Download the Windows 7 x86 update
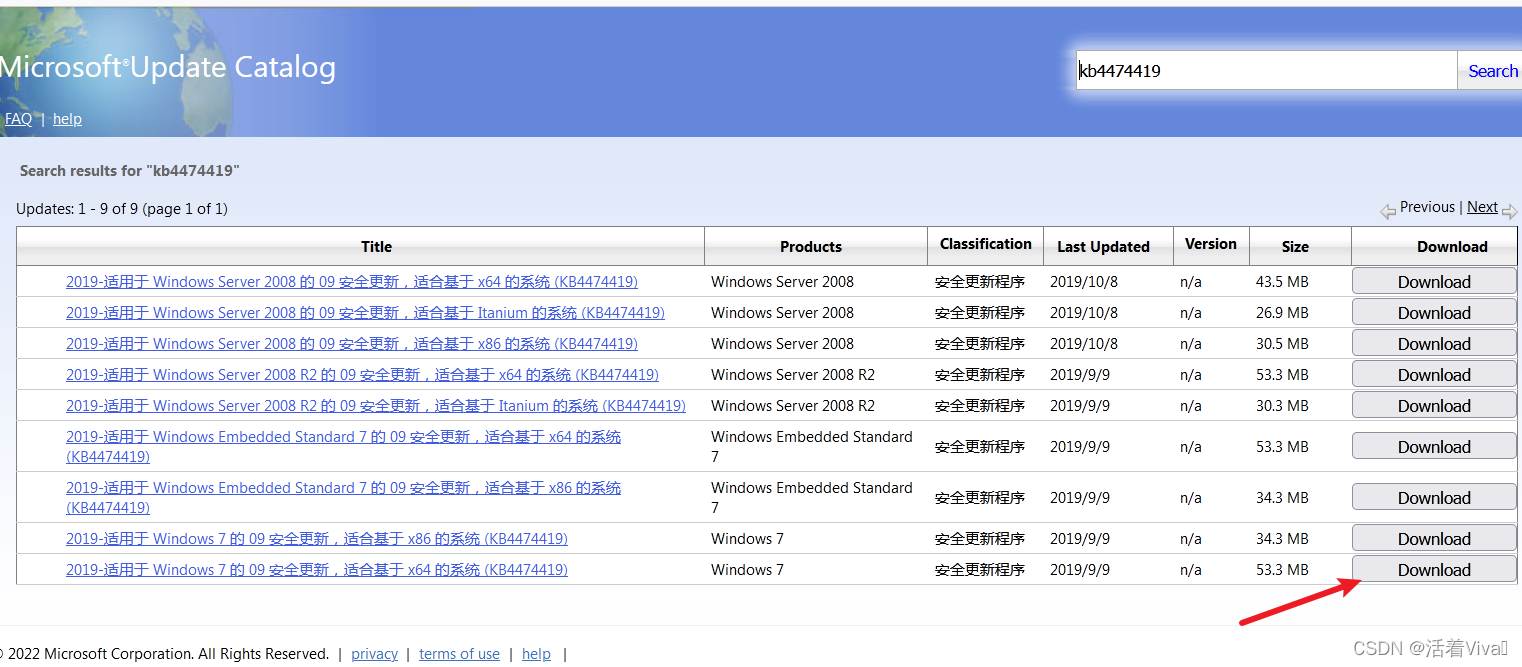The height and width of the screenshot is (667, 1522). [1434, 539]
